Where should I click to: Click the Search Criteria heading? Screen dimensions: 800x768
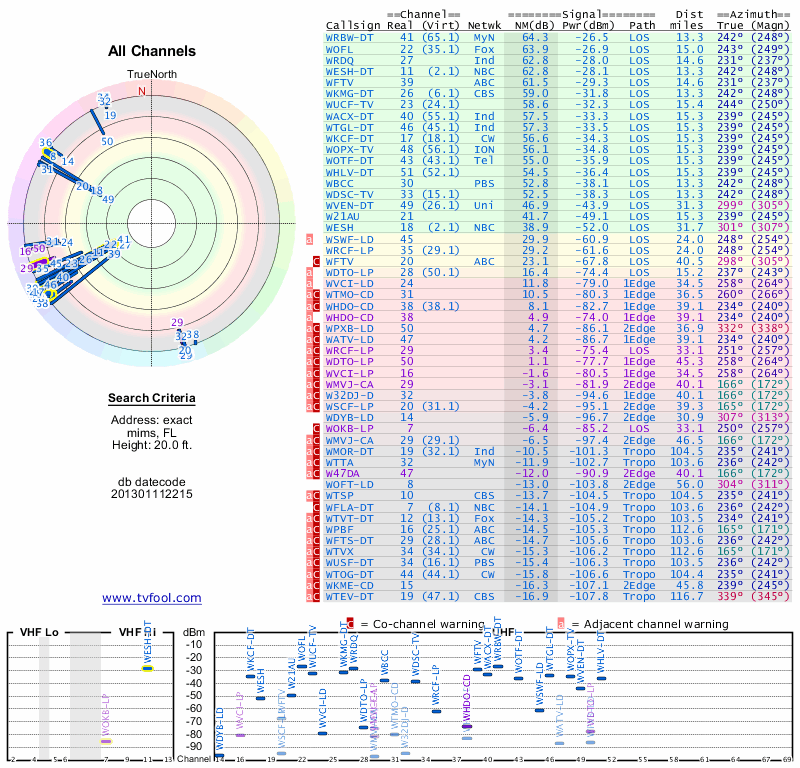coord(152,398)
